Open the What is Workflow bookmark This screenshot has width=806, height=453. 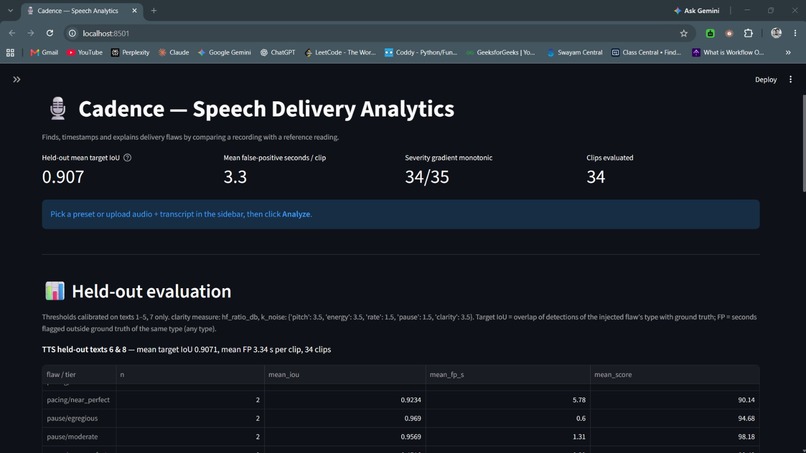tap(728, 52)
